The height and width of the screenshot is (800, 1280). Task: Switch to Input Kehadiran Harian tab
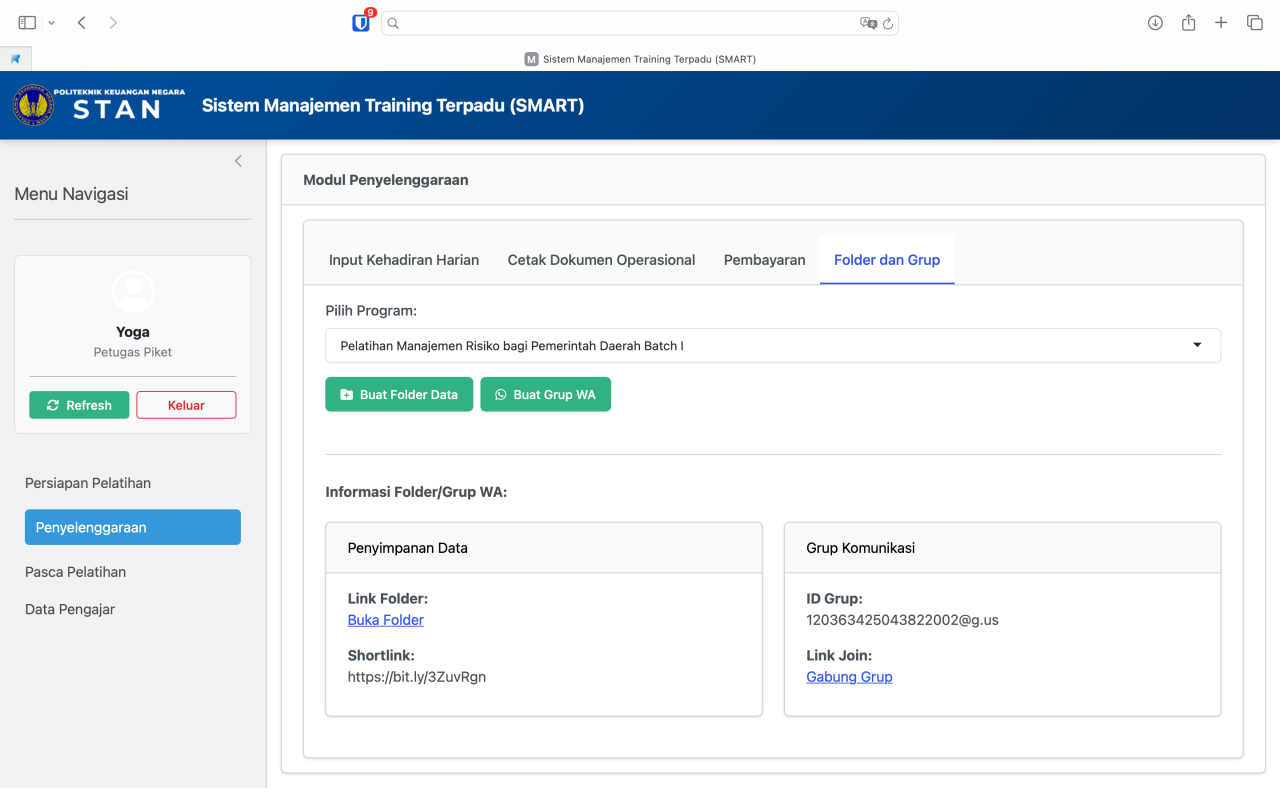[x=404, y=260]
